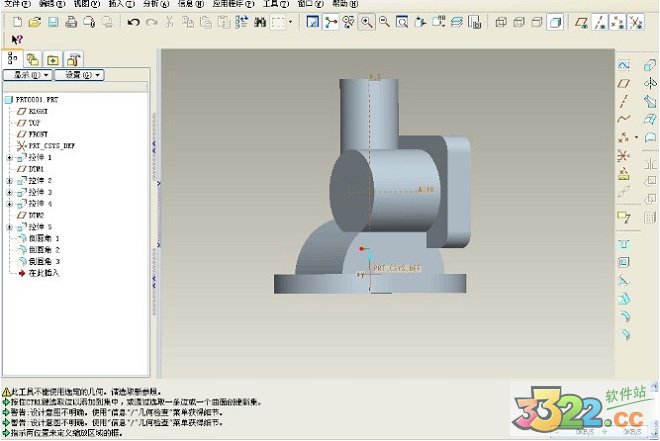Click the What's This help cursor icon
Screen dimensions: 660x441
pyautogui.click(x=17, y=40)
